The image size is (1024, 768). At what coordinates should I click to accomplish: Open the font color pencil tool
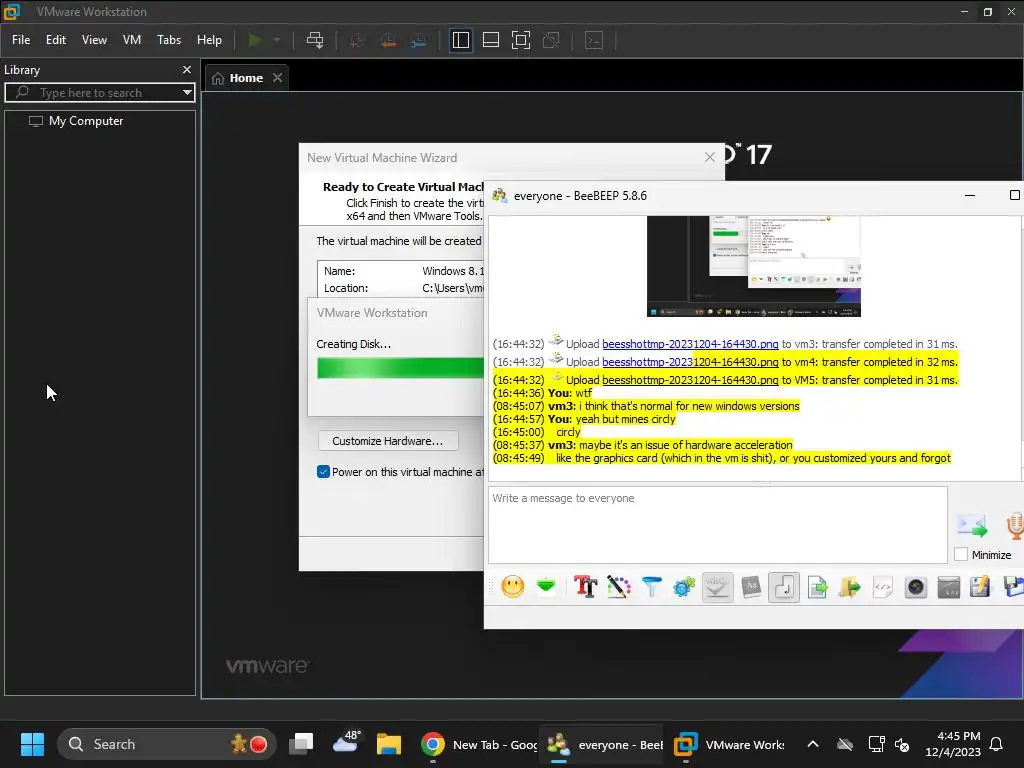click(618, 586)
